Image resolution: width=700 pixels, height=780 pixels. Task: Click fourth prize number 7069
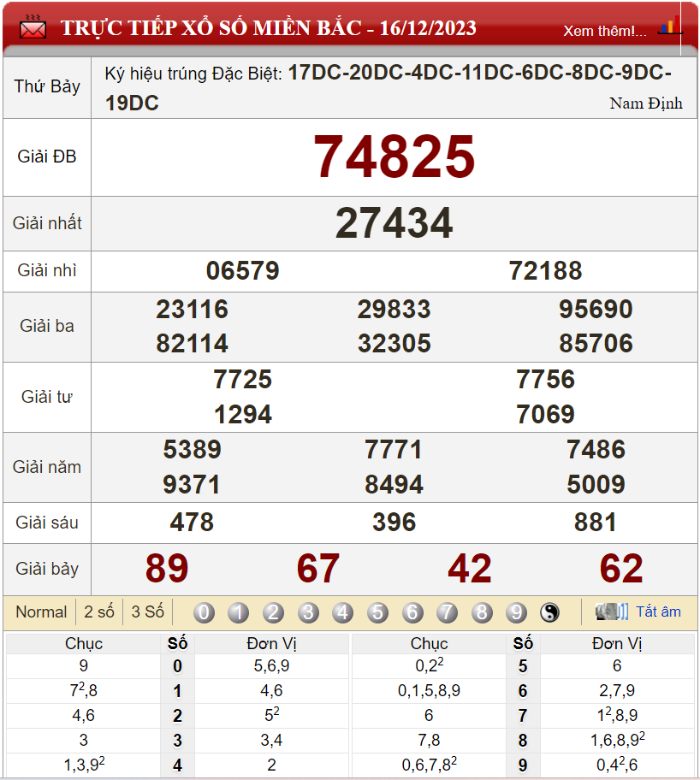pyautogui.click(x=545, y=414)
